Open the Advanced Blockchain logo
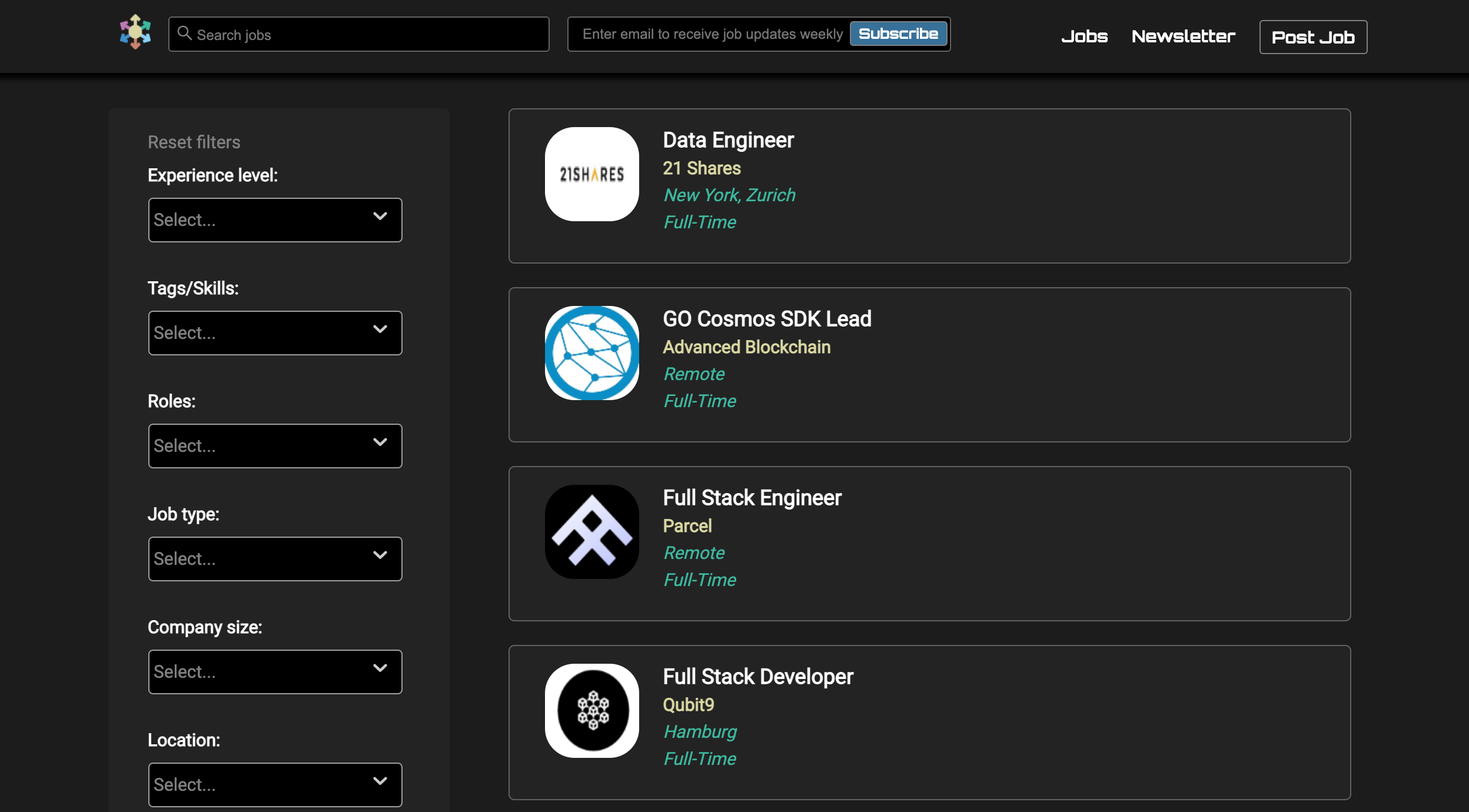The height and width of the screenshot is (812, 1469). tap(591, 353)
